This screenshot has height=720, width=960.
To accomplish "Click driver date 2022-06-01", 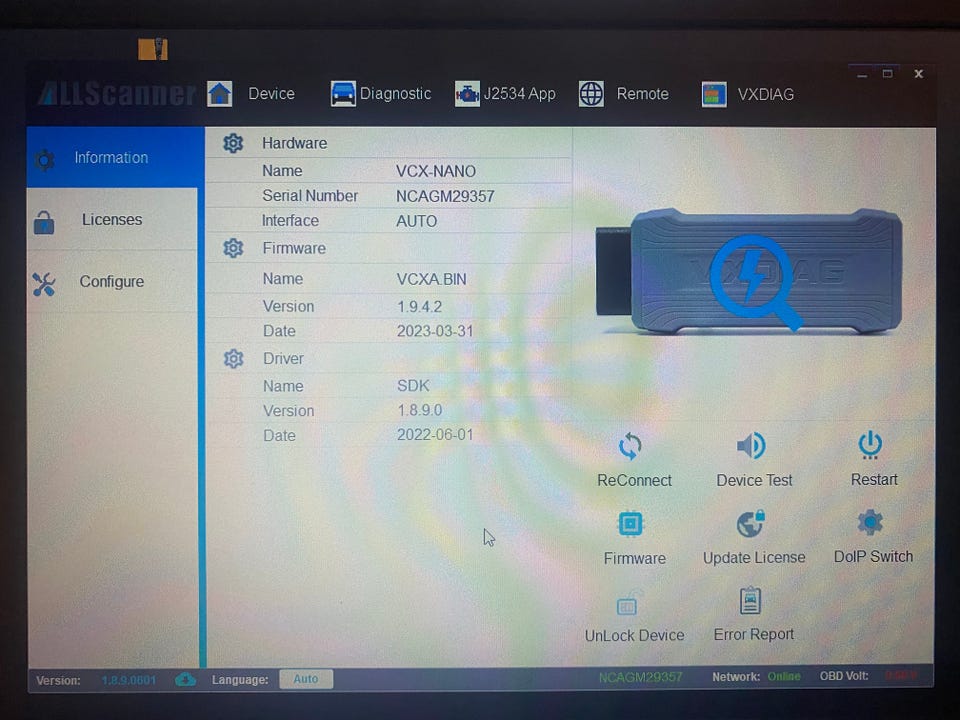I will 435,435.
